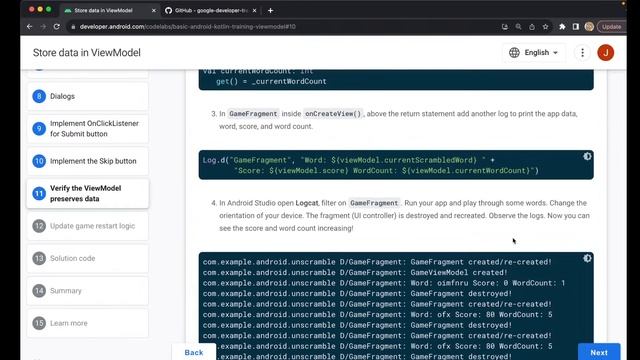Toggle the browser side panel icon
Image resolution: width=640 pixels, height=360 pixels.
[x=576, y=27]
